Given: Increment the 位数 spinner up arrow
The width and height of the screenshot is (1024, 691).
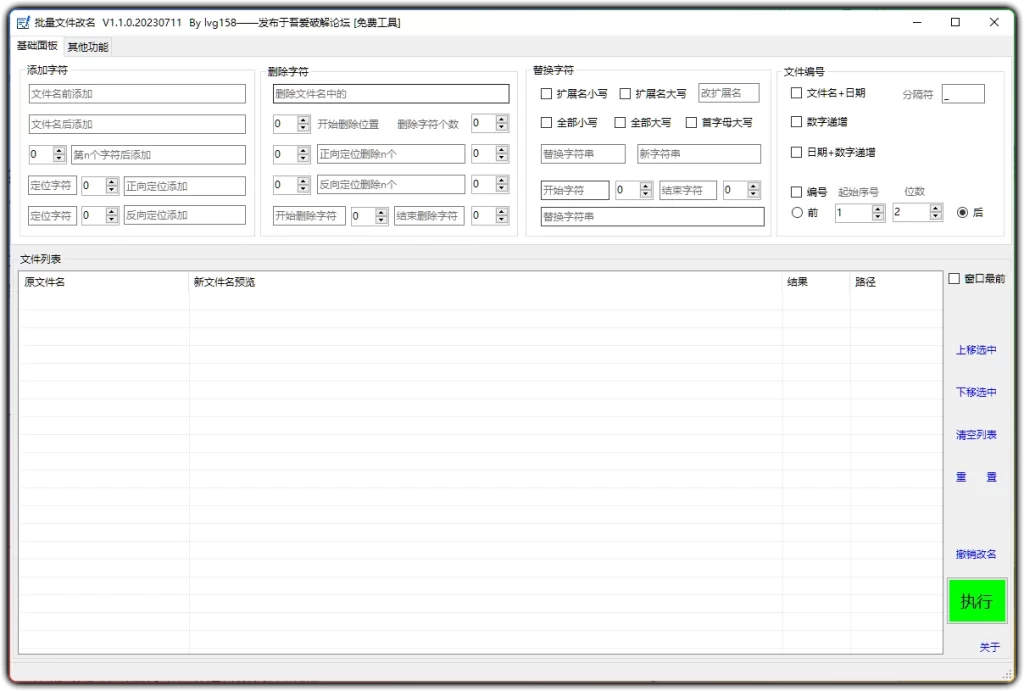Looking at the screenshot, I should click(935, 207).
